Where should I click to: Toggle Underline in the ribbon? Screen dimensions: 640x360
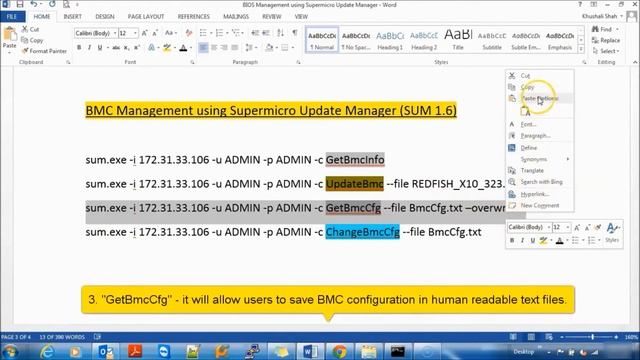coord(100,48)
